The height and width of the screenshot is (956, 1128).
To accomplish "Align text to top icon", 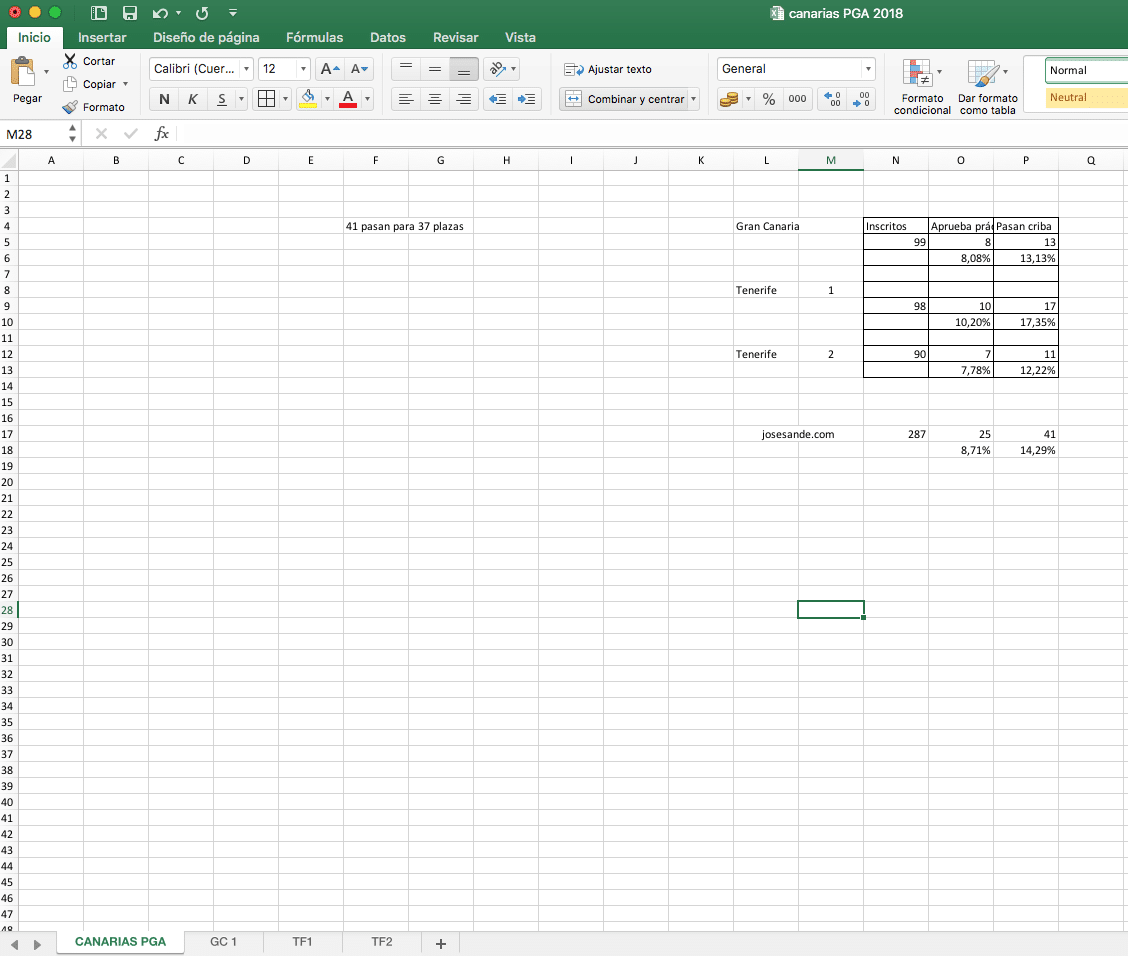I will (x=406, y=69).
